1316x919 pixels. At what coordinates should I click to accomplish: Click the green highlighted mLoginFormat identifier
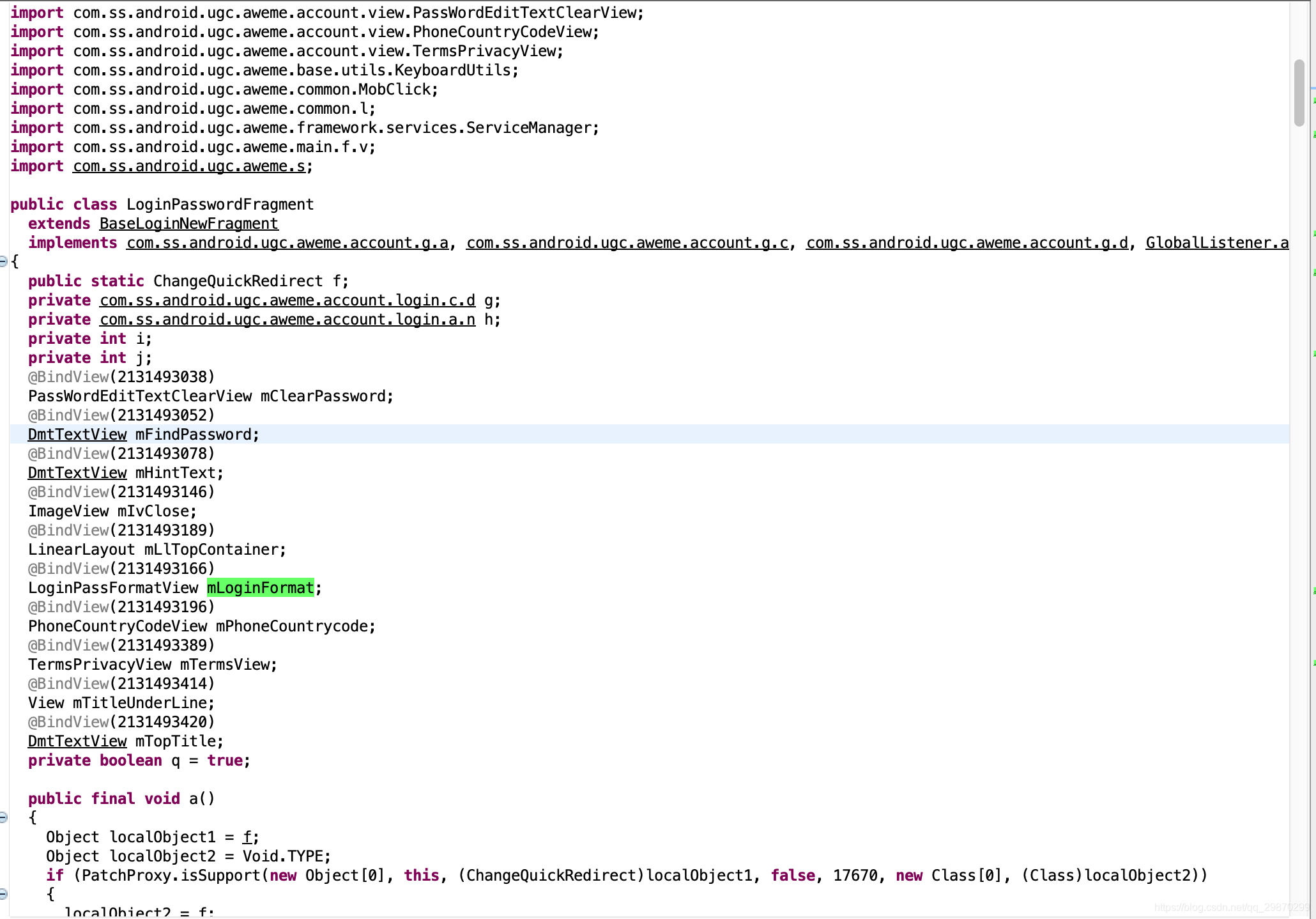click(260, 588)
